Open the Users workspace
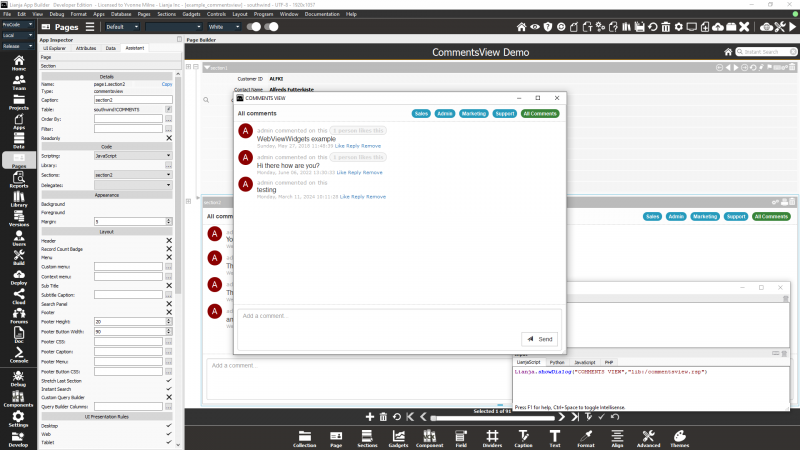This screenshot has width=800, height=450. click(x=18, y=238)
